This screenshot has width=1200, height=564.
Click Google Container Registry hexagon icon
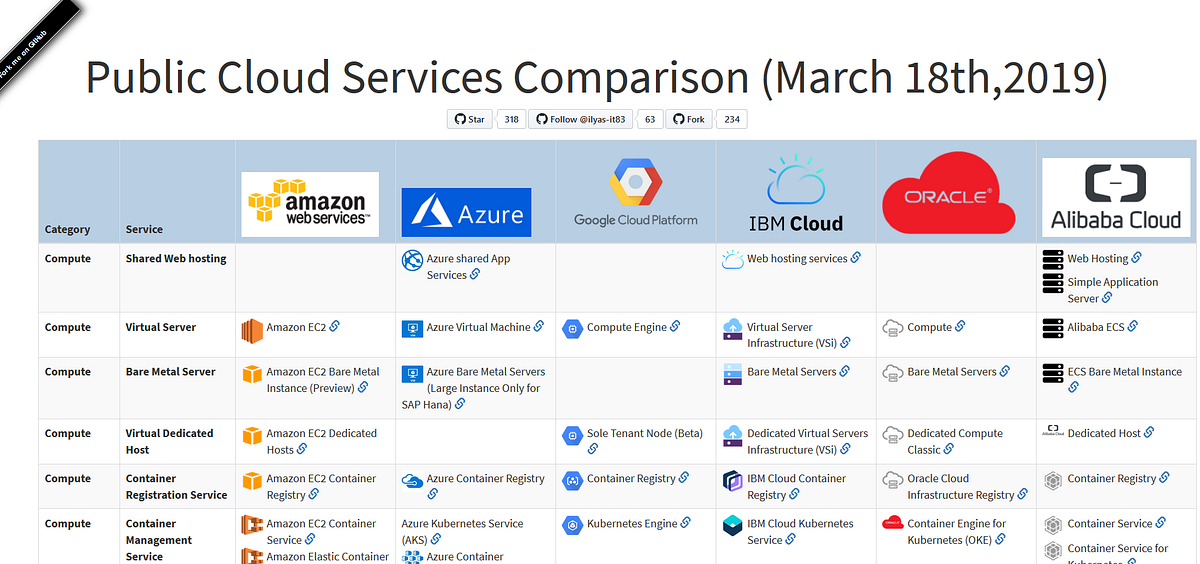pyautogui.click(x=572, y=480)
